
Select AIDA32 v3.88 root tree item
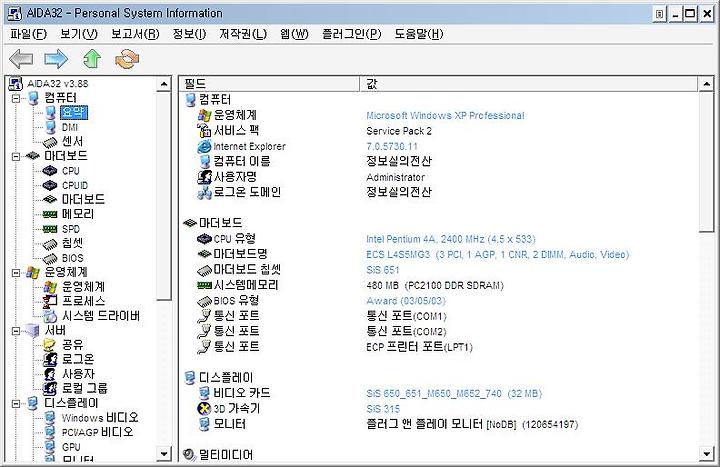[58, 84]
